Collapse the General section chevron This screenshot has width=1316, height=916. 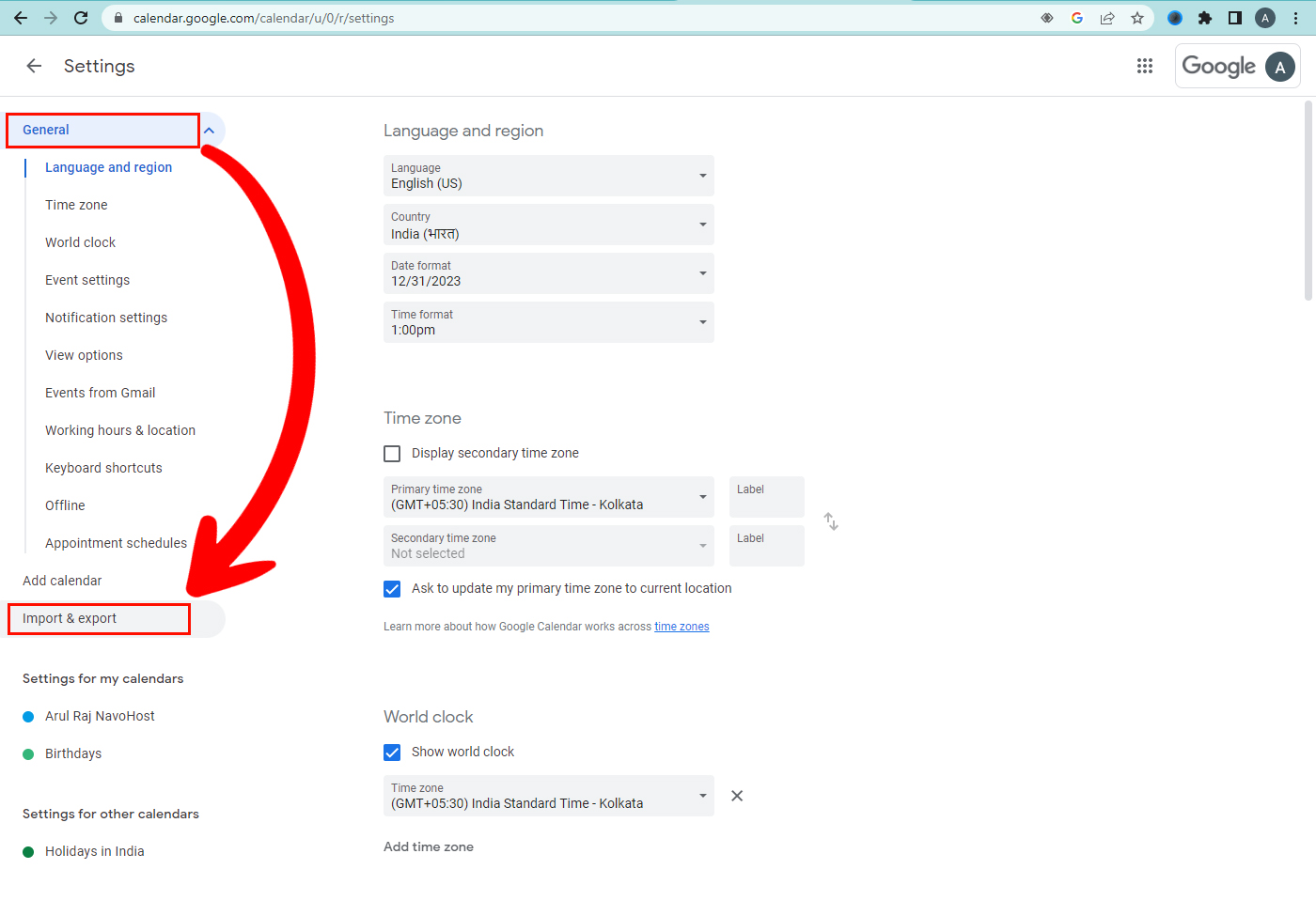click(210, 131)
